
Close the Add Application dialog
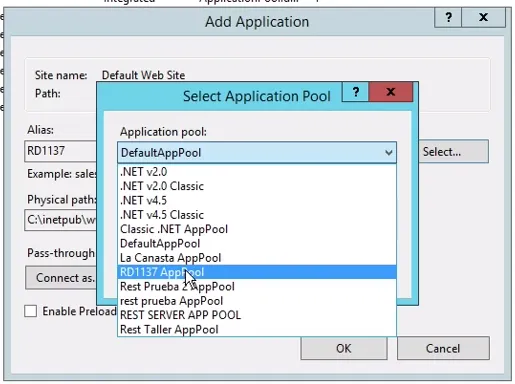pos(483,17)
